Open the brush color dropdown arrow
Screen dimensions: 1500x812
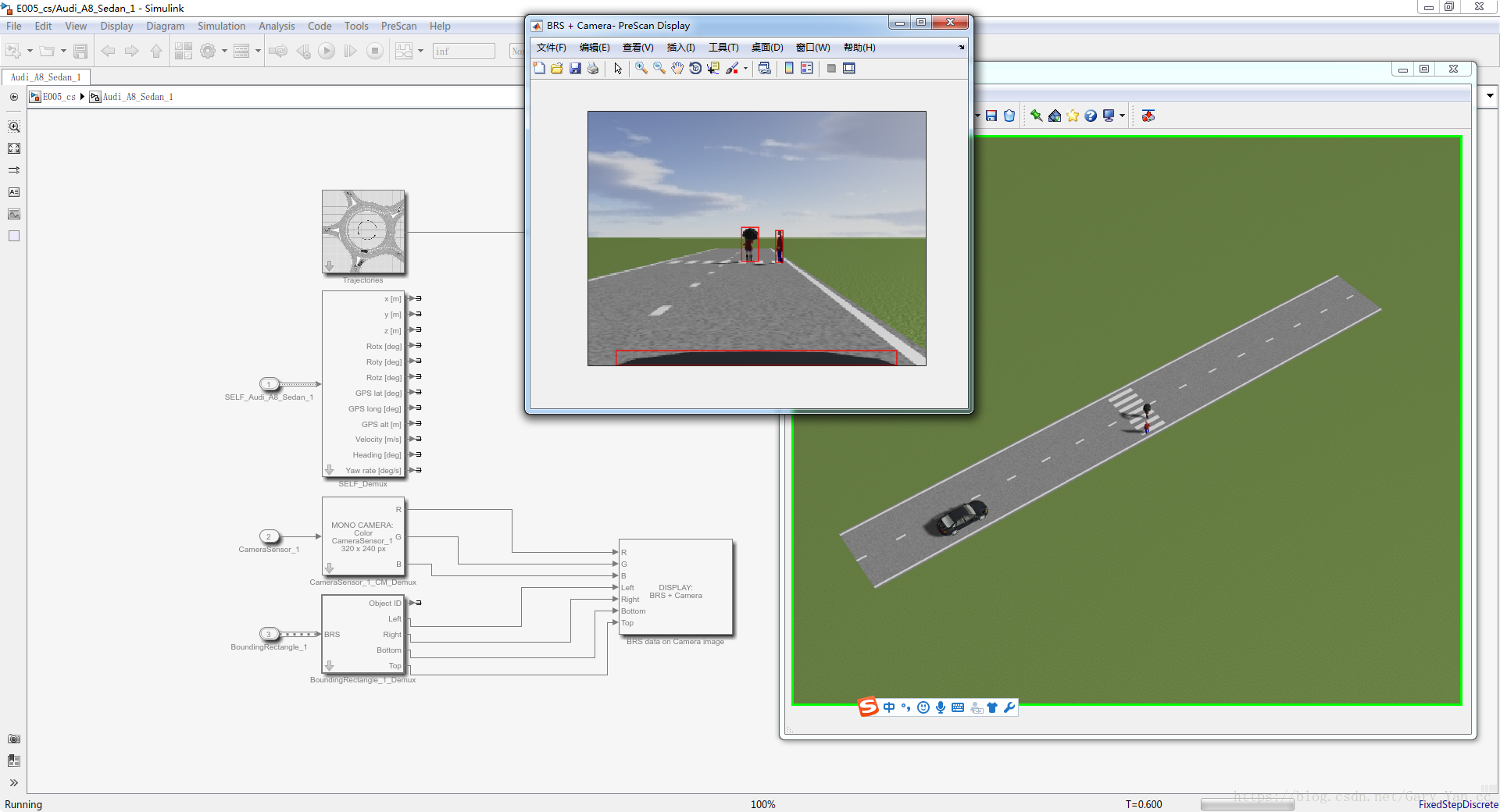[745, 69]
